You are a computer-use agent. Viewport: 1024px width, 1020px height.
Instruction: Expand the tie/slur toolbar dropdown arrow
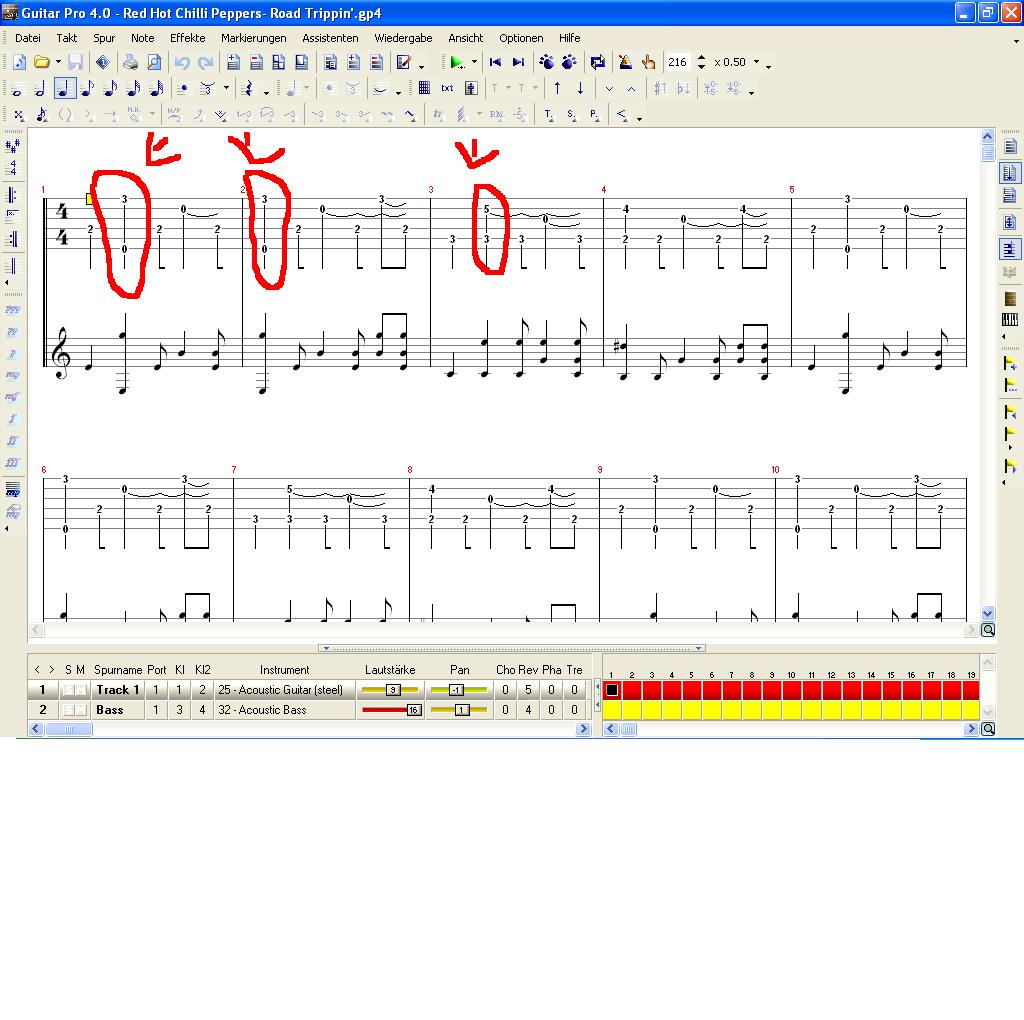[398, 91]
